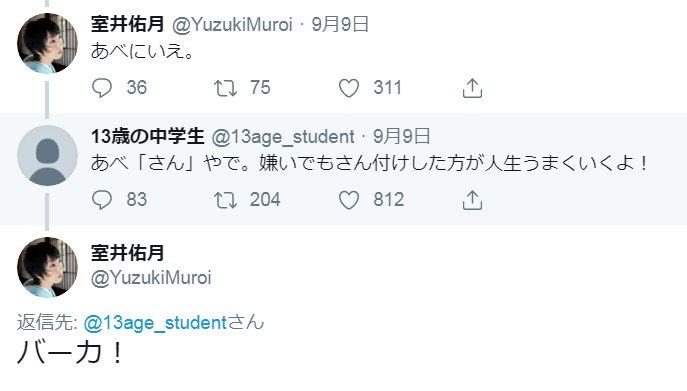Screen dimensions: 687x391
Task: Retweet the tweet with 204 retweets
Action: pyautogui.click(x=225, y=200)
